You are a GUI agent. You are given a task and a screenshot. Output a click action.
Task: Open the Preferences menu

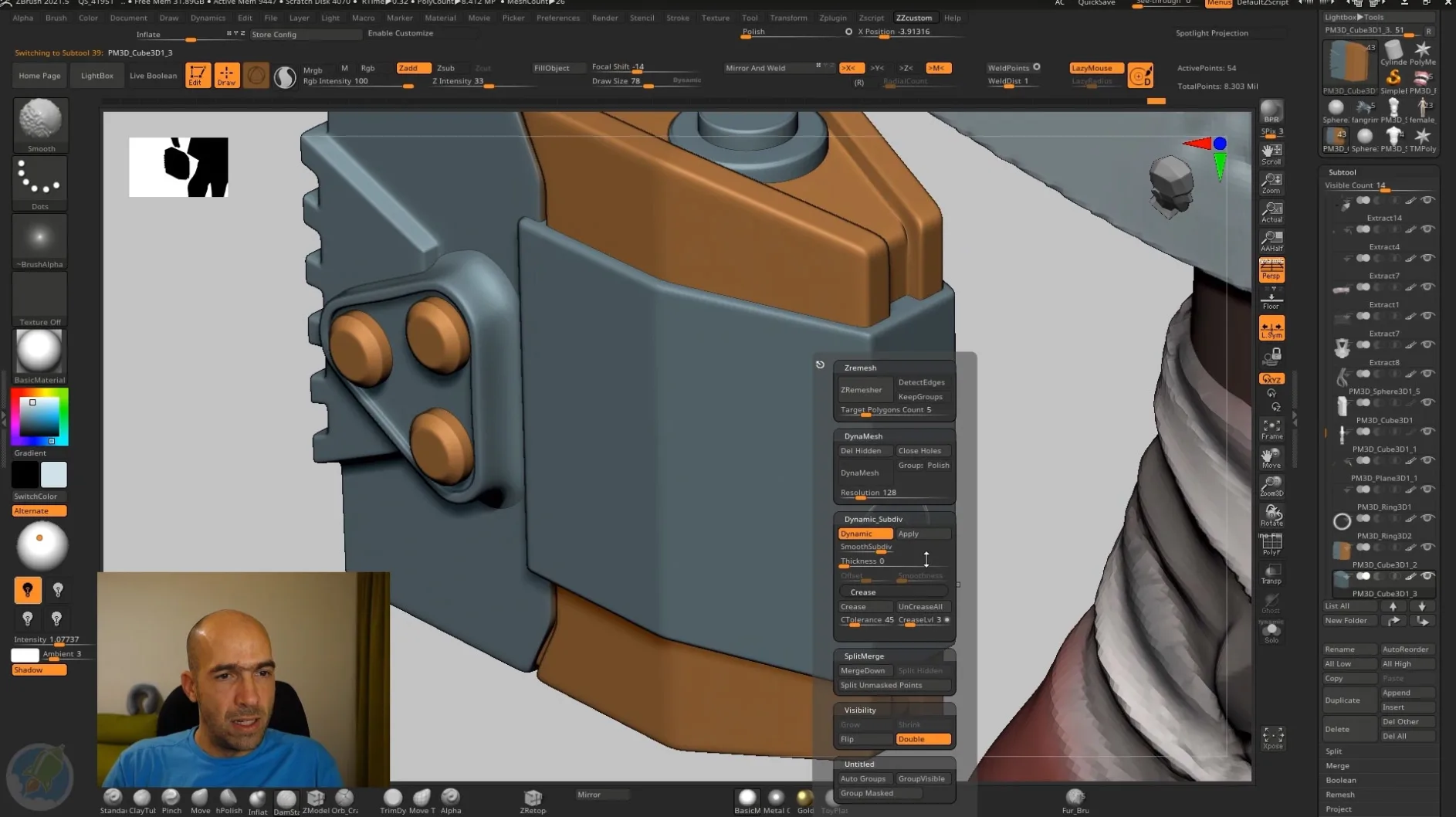pyautogui.click(x=557, y=18)
